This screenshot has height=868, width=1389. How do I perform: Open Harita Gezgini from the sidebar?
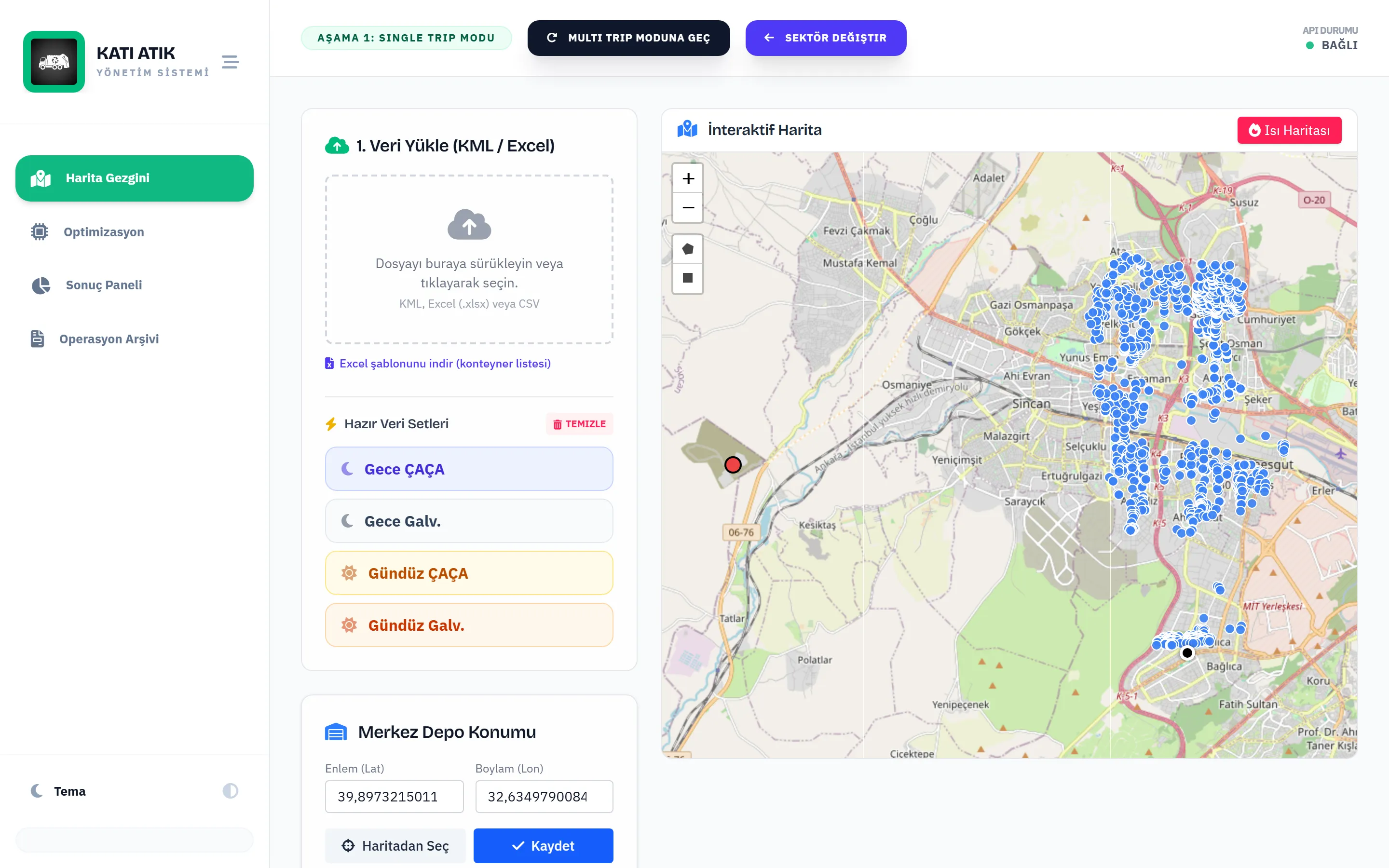click(x=134, y=178)
